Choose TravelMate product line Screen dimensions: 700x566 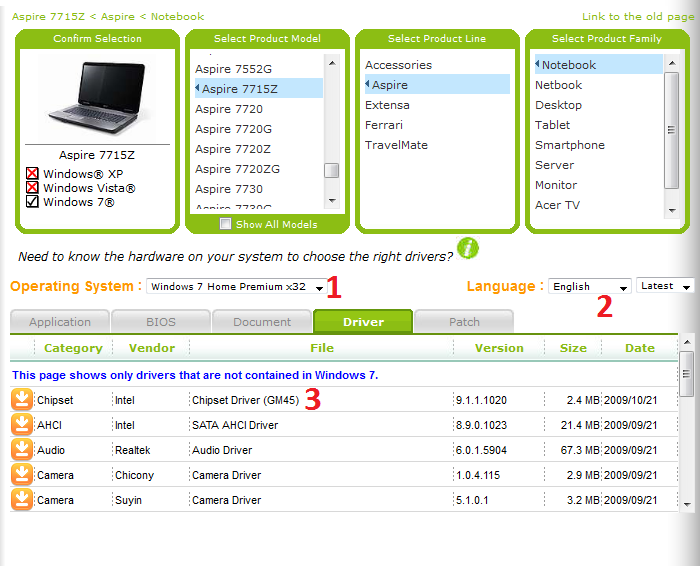click(396, 145)
